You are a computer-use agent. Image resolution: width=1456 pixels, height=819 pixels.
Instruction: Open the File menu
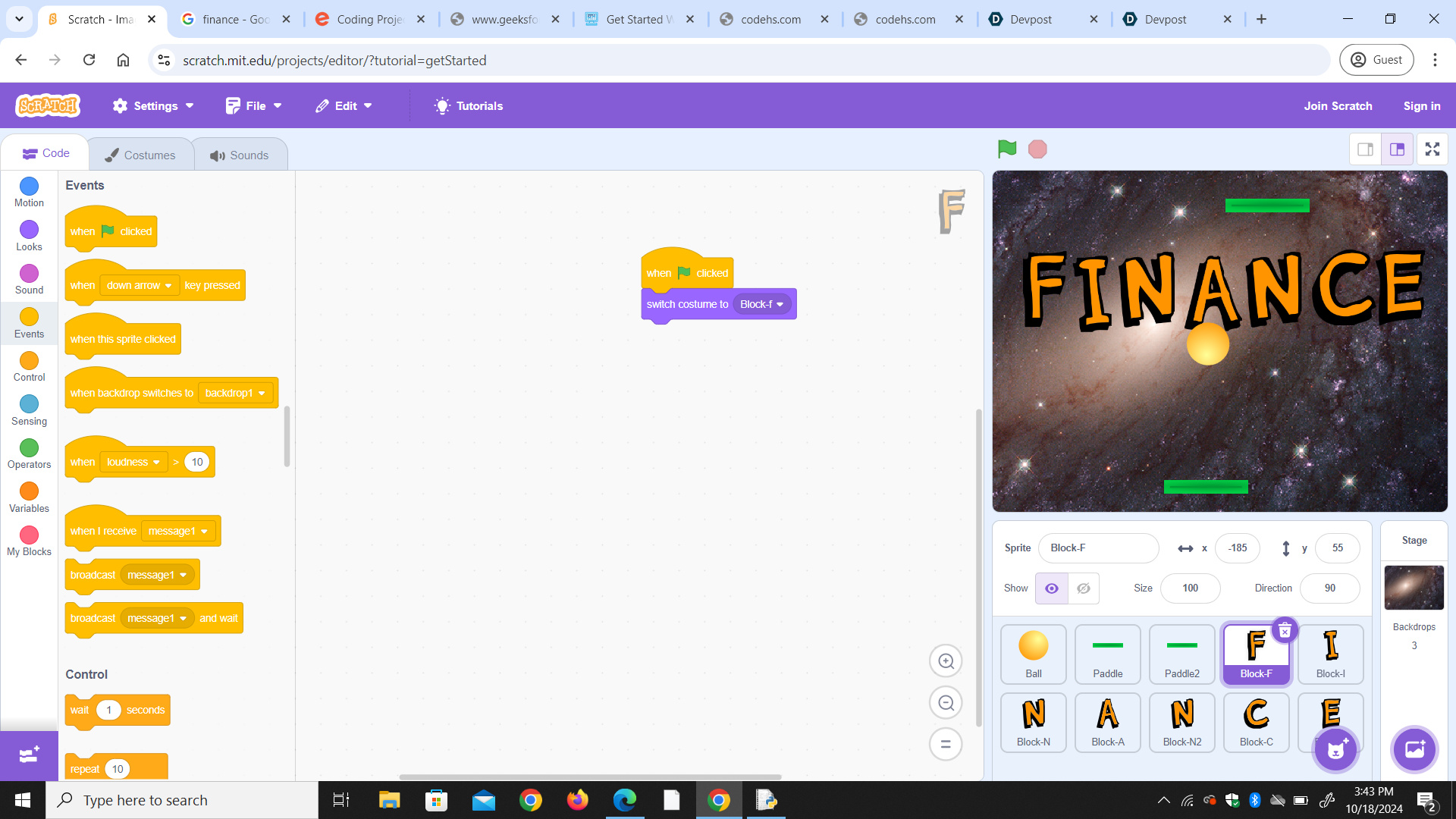tap(254, 106)
